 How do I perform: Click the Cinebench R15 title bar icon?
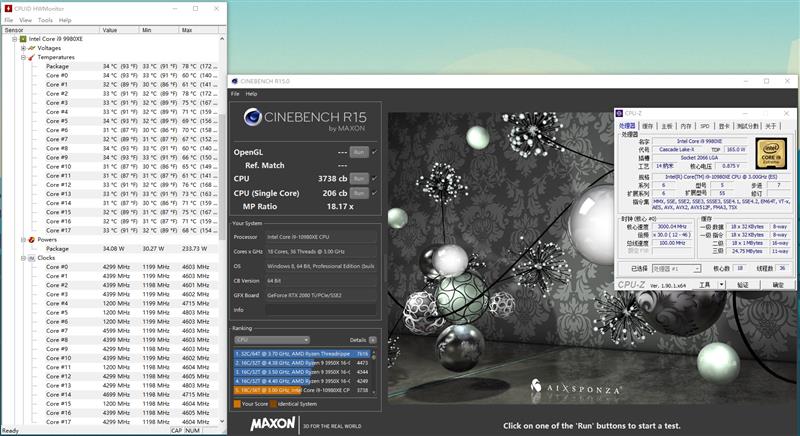point(235,81)
